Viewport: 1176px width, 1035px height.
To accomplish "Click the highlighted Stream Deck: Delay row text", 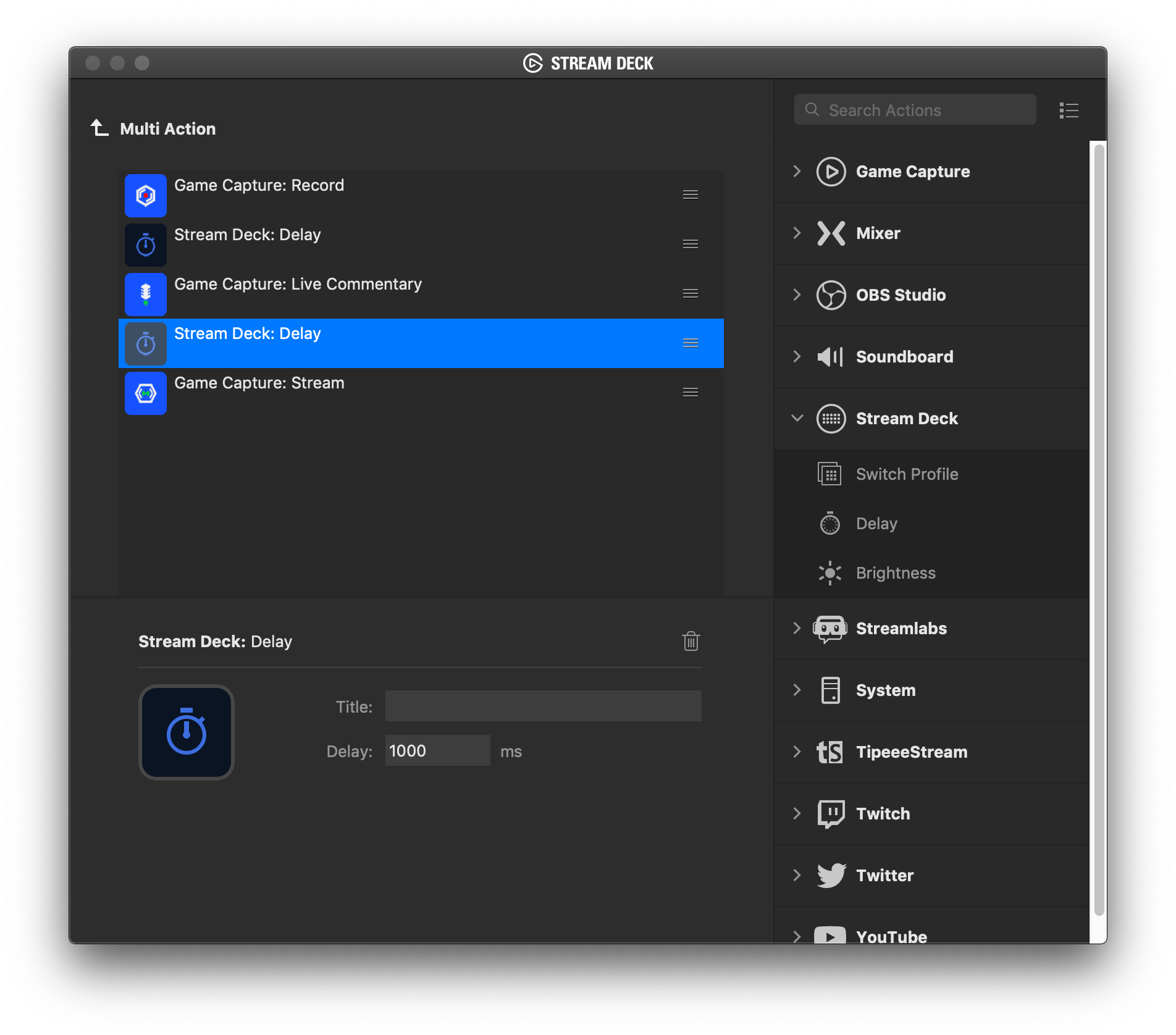I will [x=248, y=333].
